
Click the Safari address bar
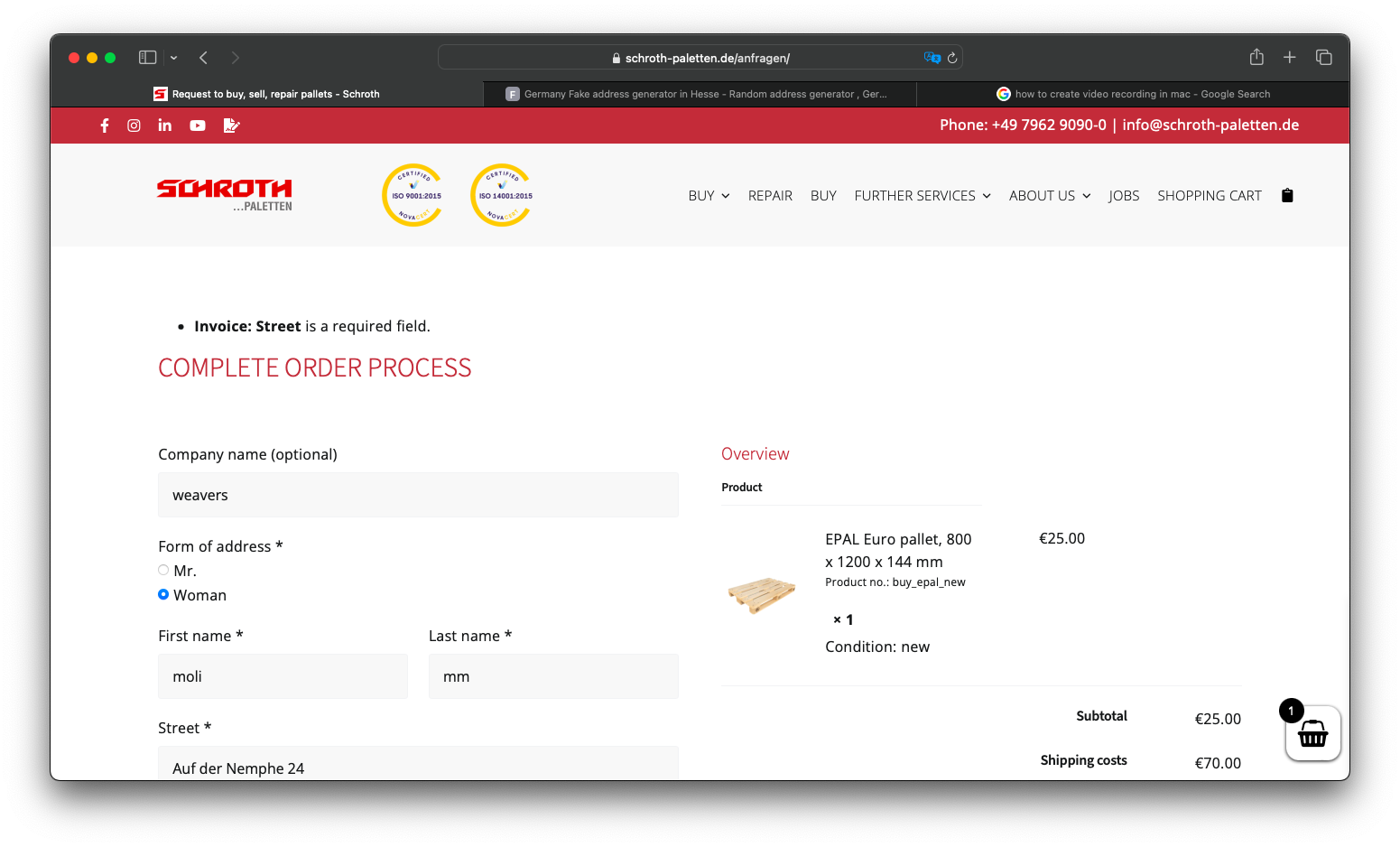click(700, 58)
